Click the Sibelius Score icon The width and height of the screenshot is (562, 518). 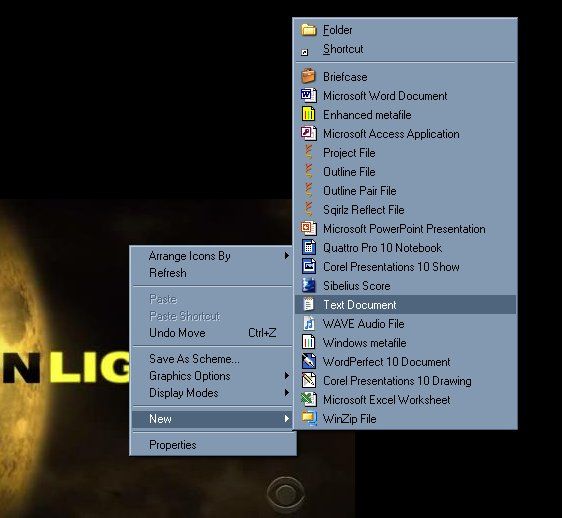point(309,285)
